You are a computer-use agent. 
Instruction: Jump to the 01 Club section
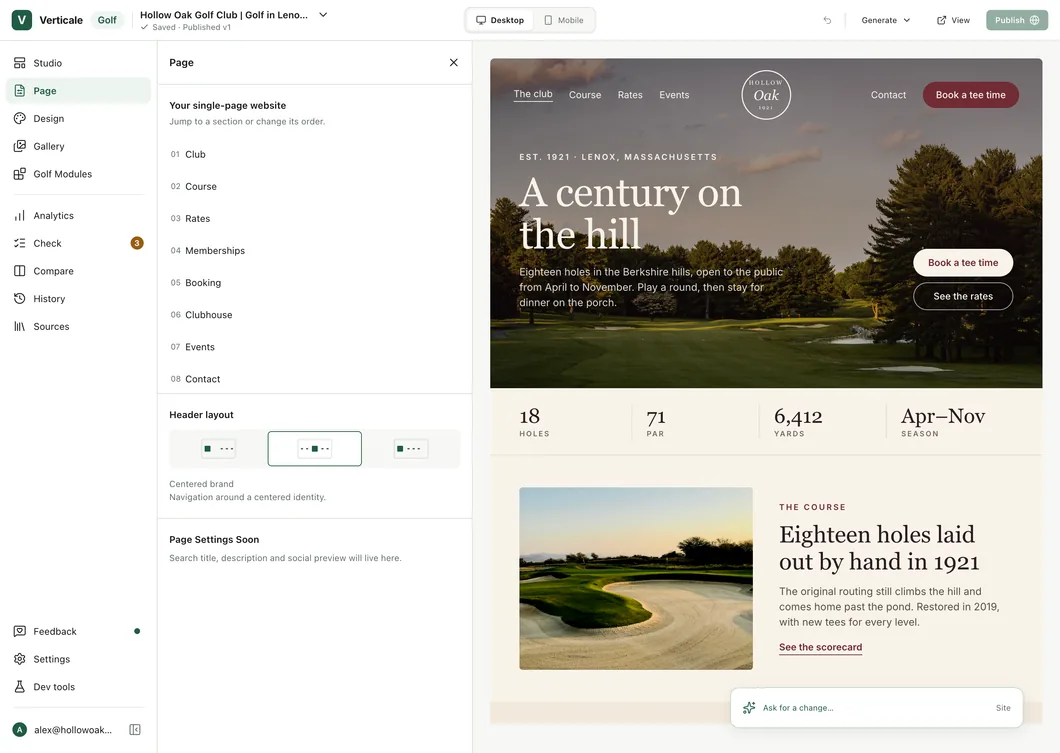(314, 154)
